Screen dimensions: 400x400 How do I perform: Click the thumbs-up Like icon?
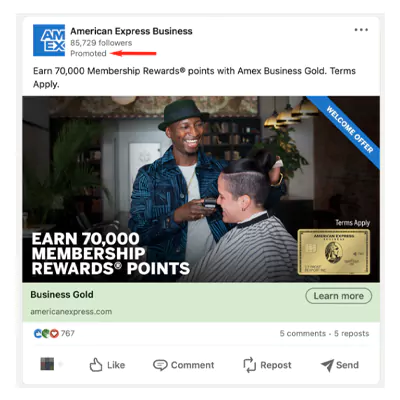coord(96,365)
